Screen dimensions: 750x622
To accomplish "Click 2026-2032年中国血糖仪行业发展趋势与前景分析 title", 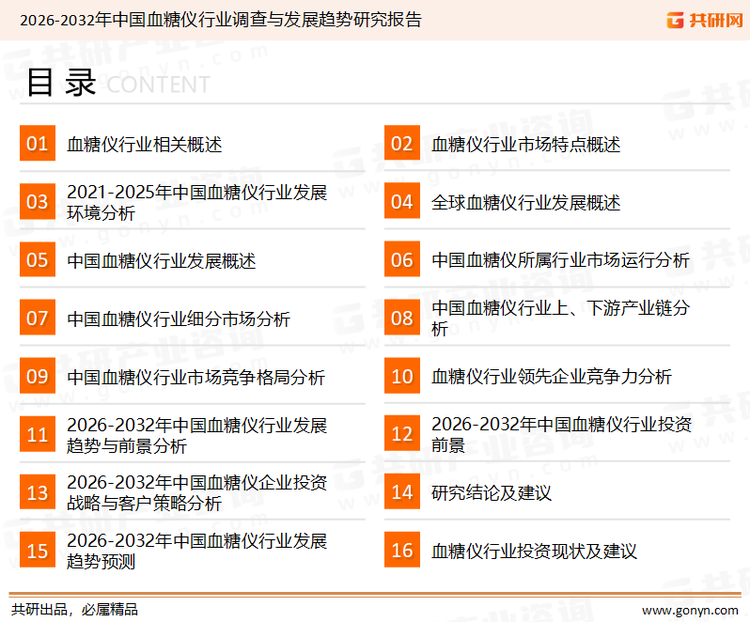I will point(197,435).
